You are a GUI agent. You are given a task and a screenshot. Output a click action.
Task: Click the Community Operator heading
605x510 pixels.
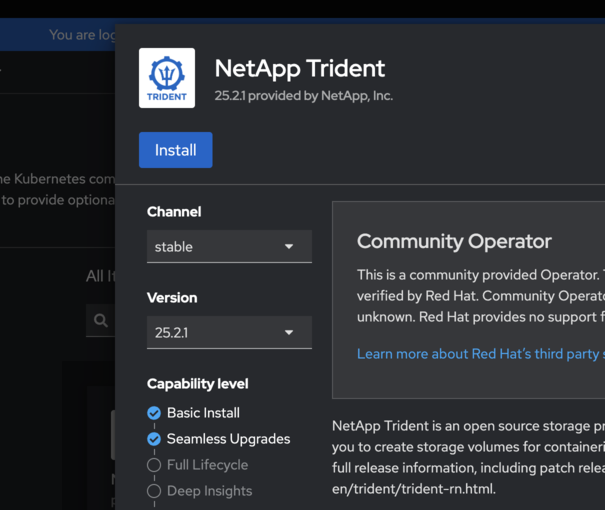[454, 241]
